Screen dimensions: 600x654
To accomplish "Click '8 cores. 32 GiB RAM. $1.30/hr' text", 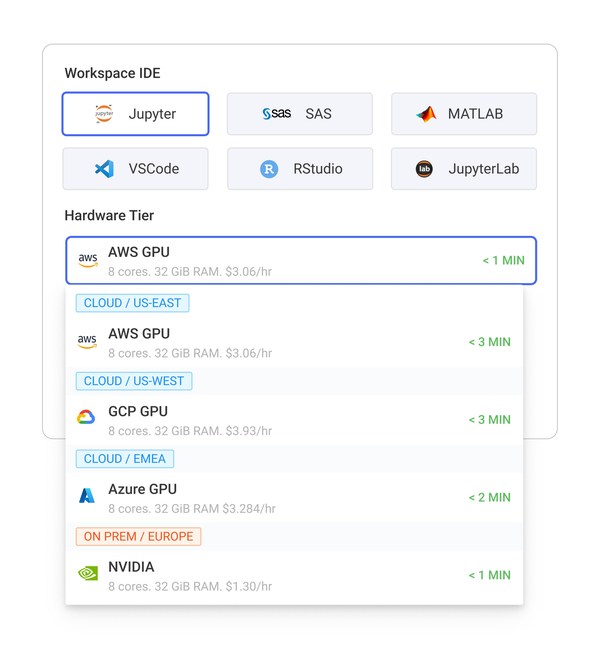I will 190,586.
